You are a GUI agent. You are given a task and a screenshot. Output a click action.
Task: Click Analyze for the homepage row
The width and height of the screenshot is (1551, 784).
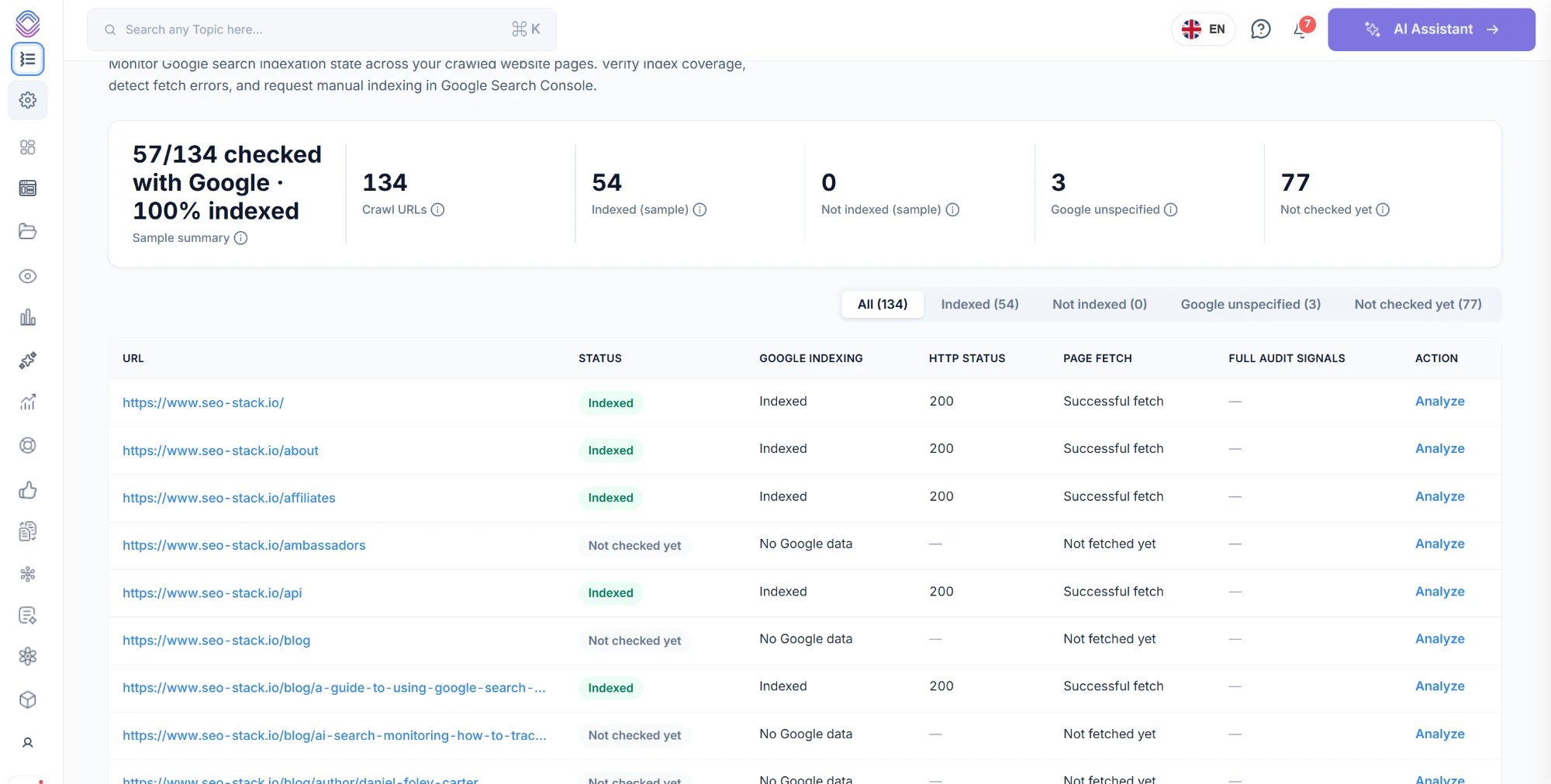(x=1439, y=401)
